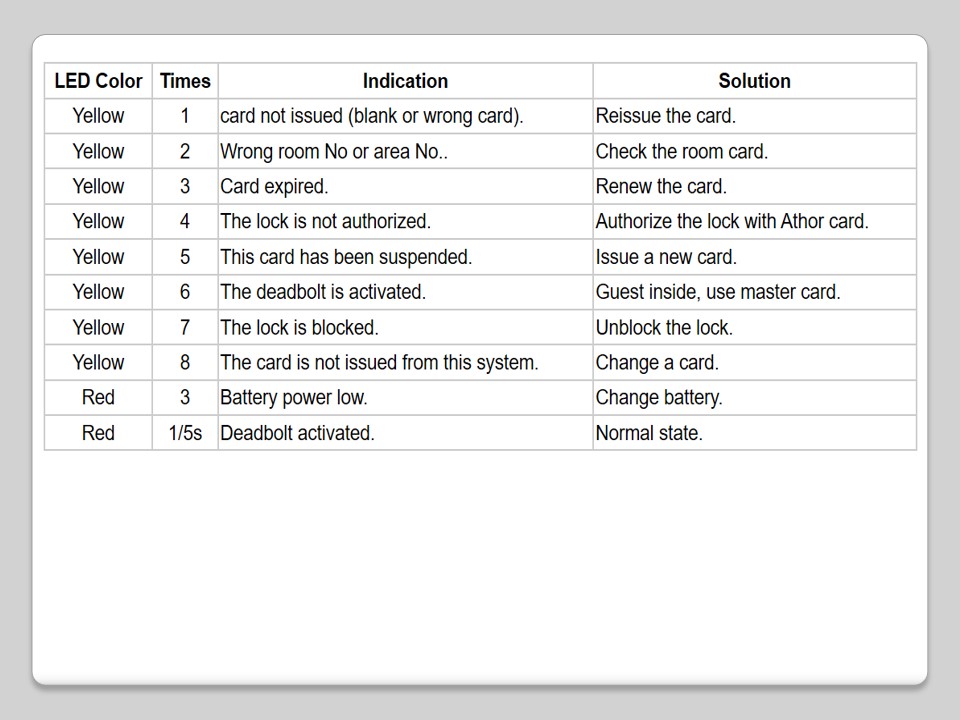
Task: Click the 'Check the room card.' cell
Action: point(682,152)
